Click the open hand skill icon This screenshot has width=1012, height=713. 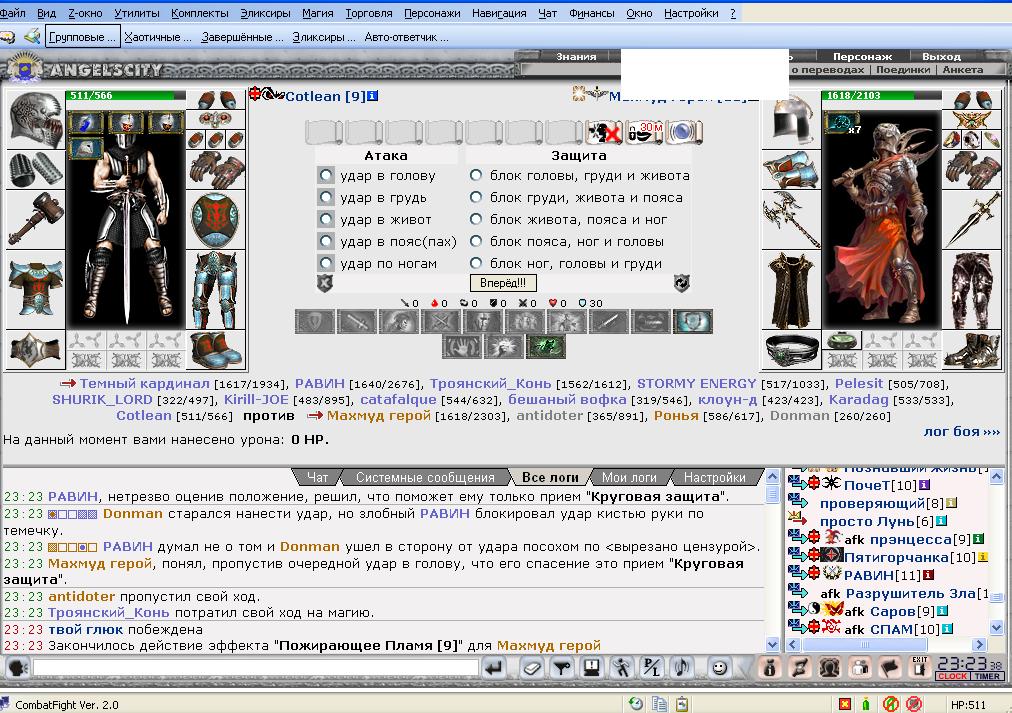tap(462, 346)
